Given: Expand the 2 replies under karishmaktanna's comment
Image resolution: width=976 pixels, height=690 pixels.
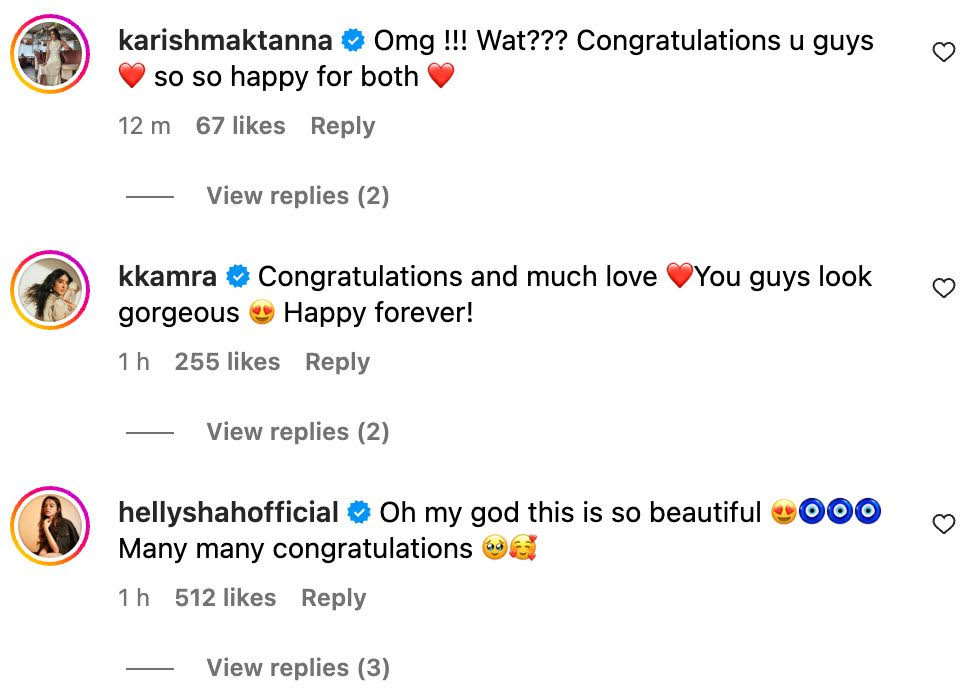Looking at the screenshot, I should click(x=297, y=196).
